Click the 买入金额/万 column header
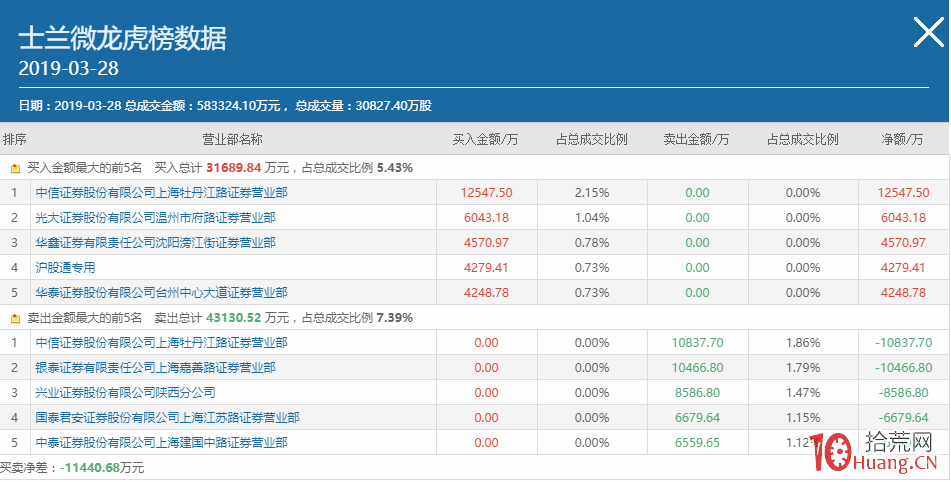This screenshot has height=482, width=951. coord(486,139)
